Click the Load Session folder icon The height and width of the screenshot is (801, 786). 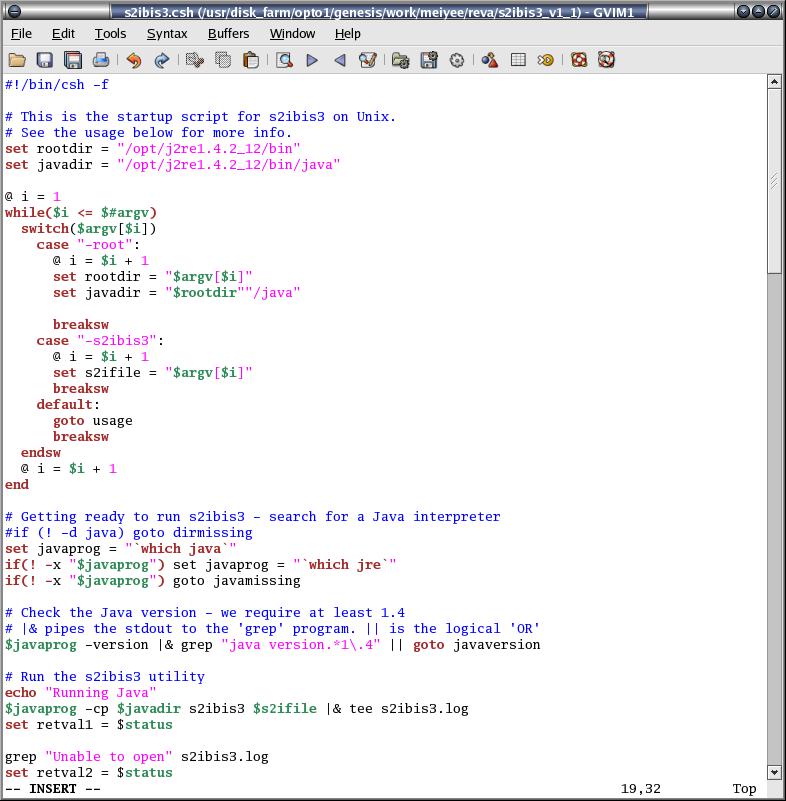[400, 60]
